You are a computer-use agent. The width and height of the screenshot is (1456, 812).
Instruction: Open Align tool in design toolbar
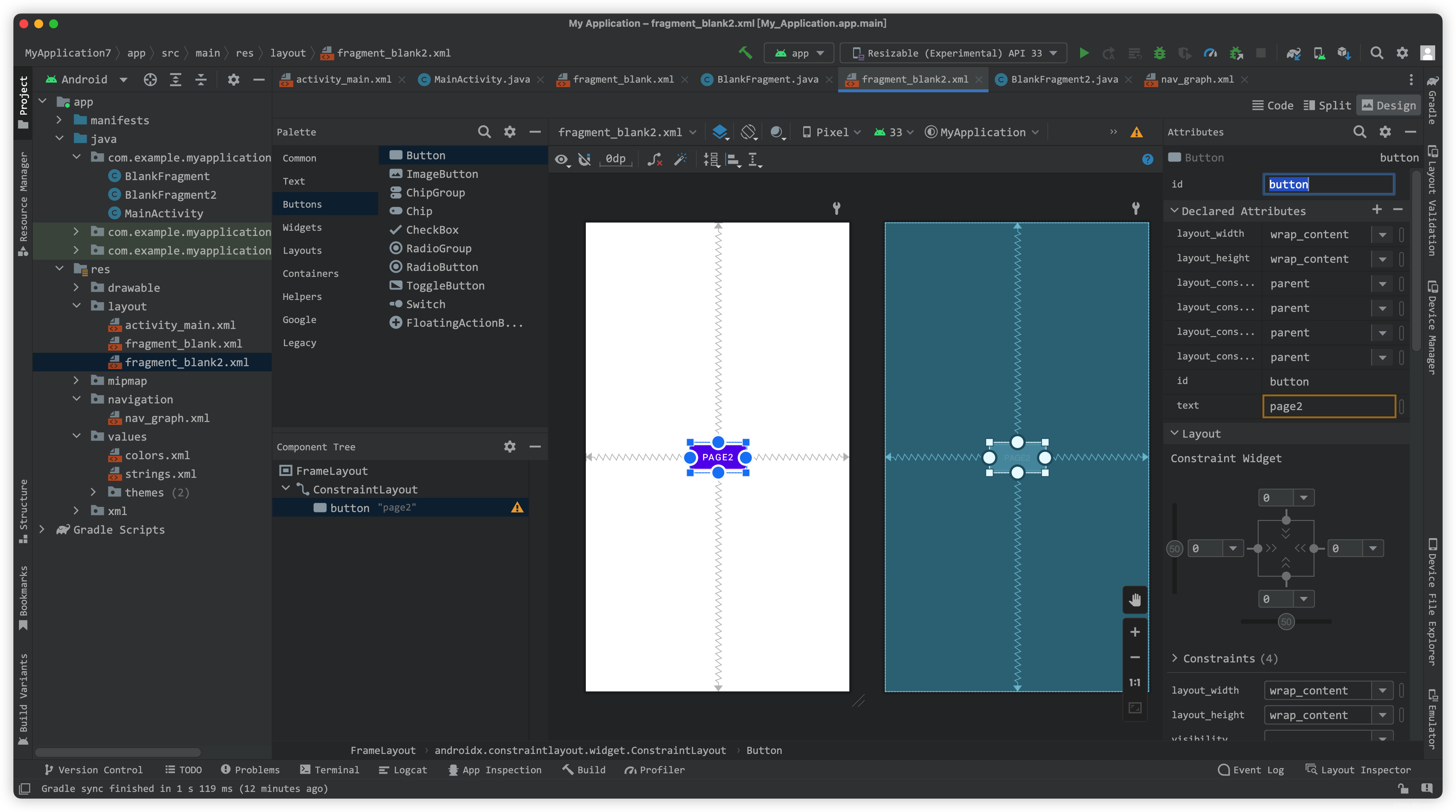pyautogui.click(x=734, y=160)
